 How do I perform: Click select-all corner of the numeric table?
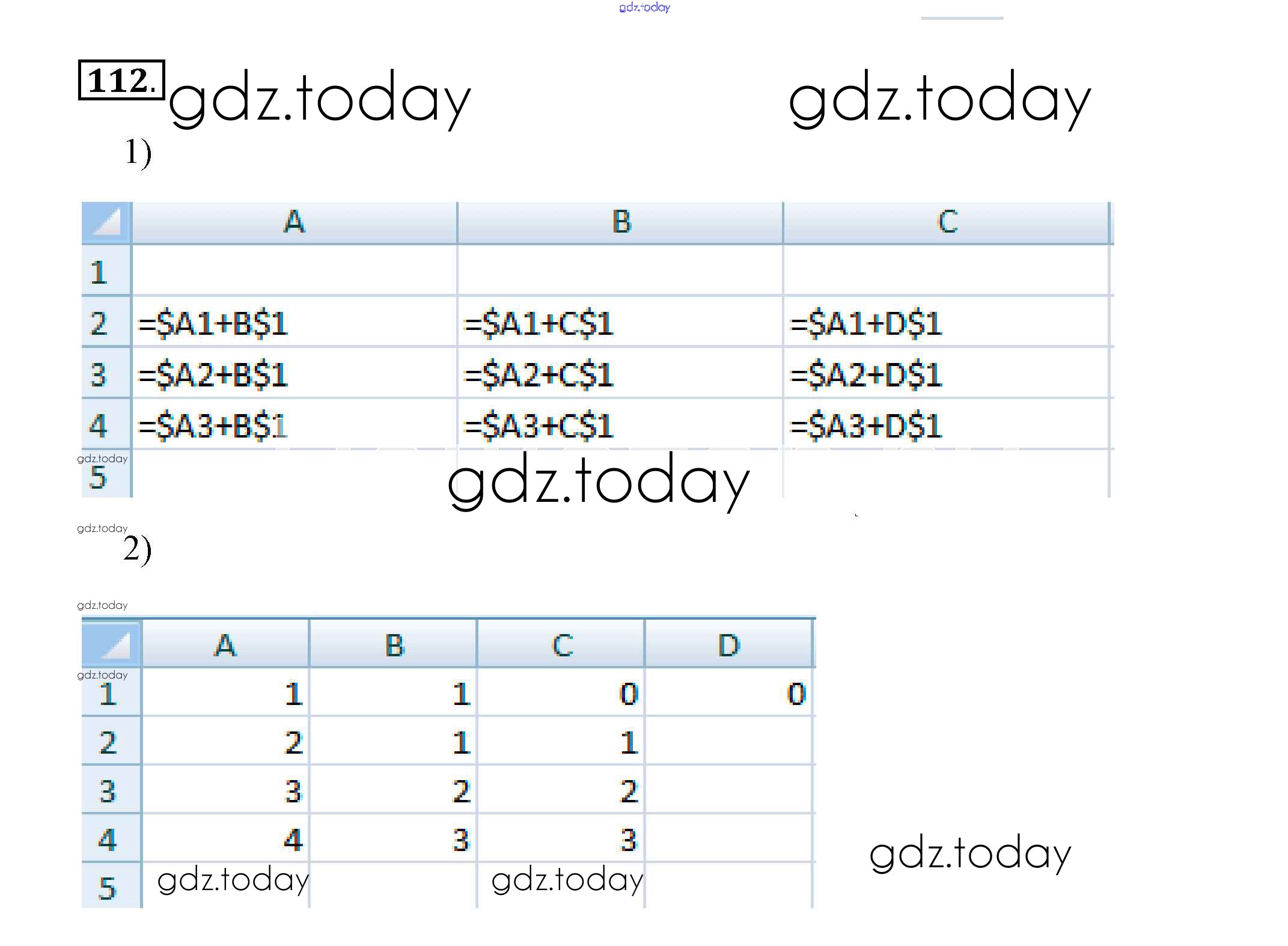[111, 644]
